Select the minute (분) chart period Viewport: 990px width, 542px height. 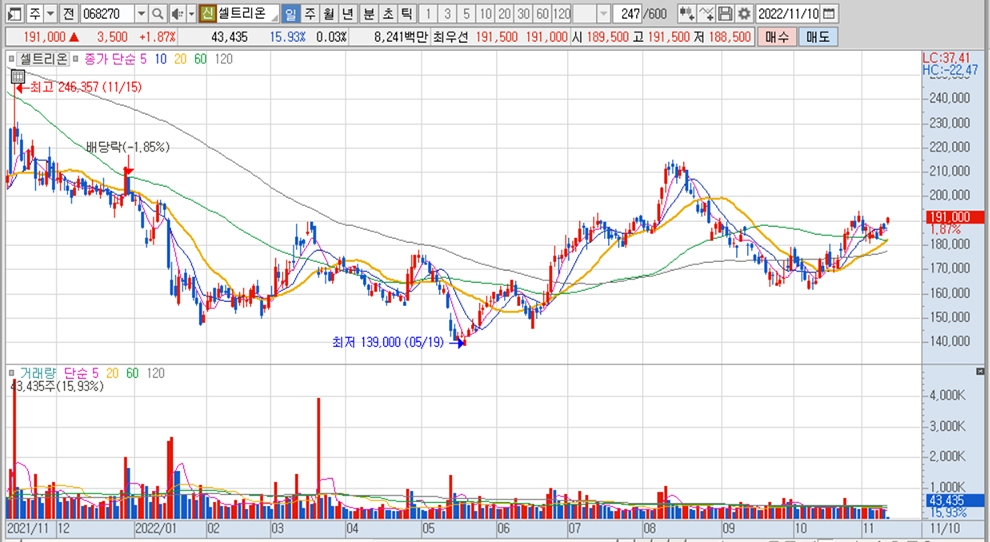click(367, 14)
